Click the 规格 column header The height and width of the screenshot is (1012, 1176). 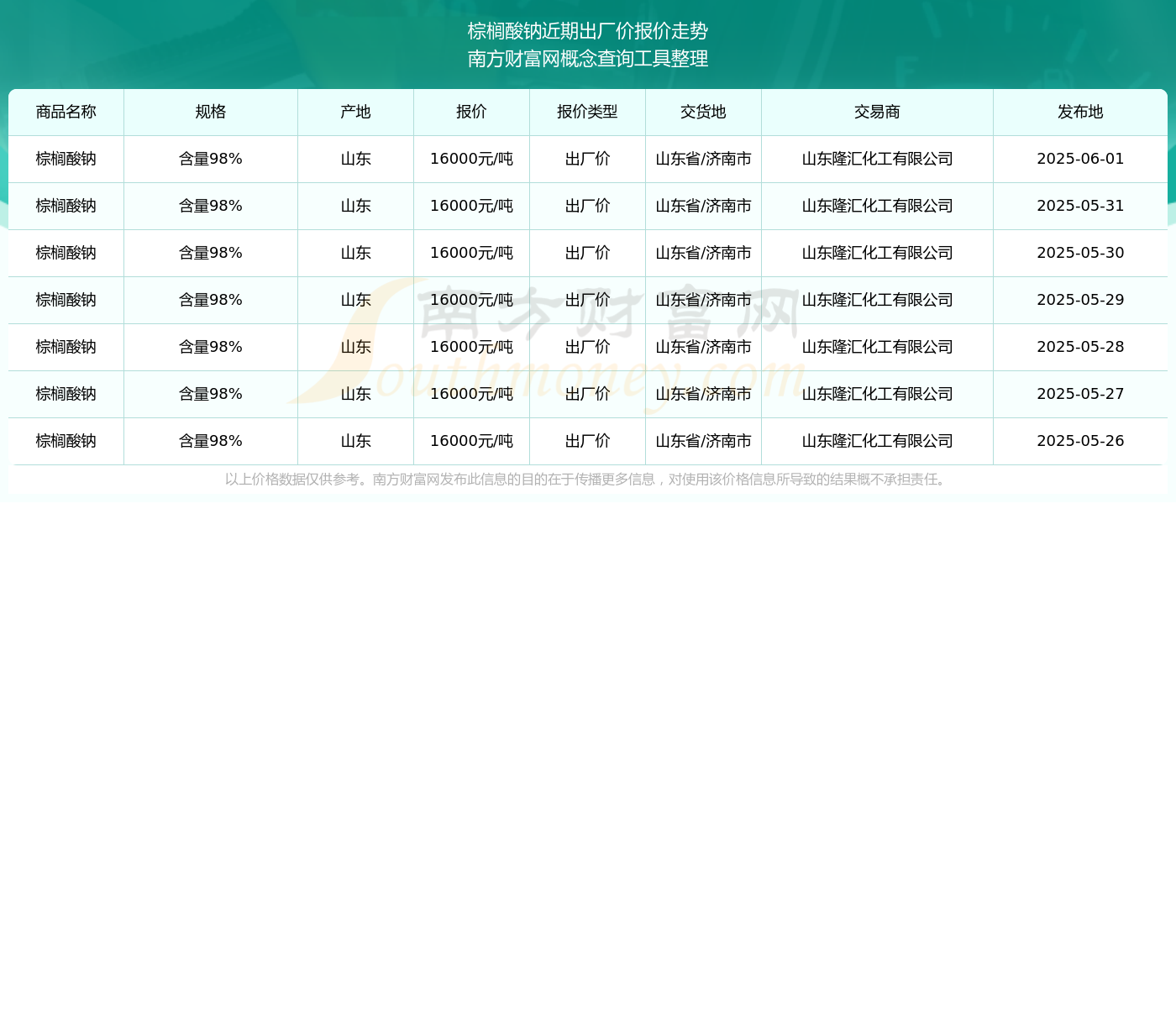pos(211,112)
